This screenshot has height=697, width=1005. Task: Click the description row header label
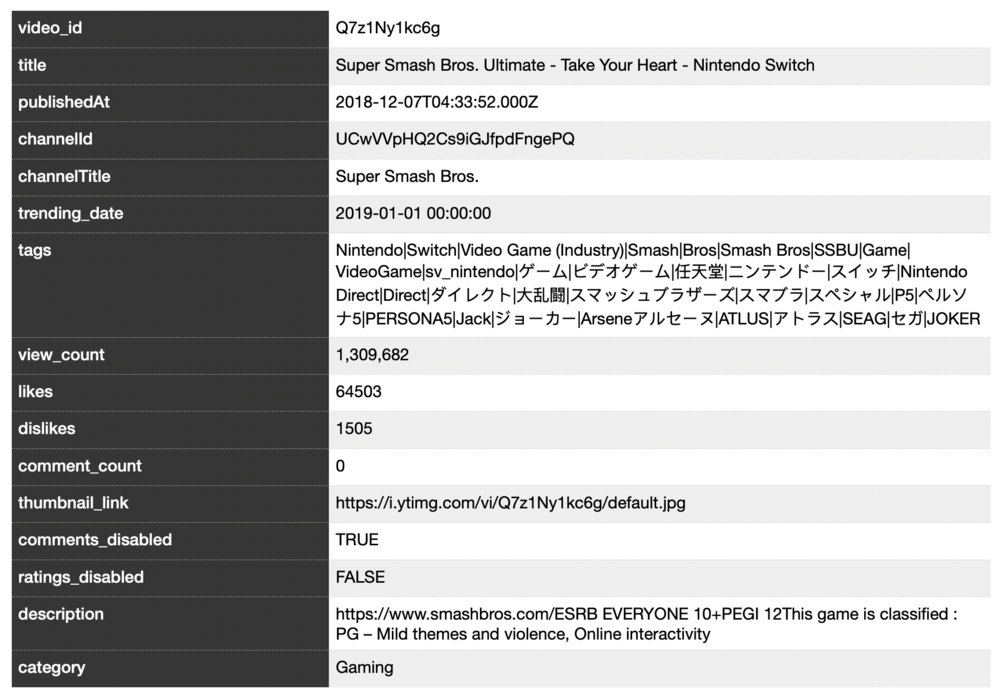(60, 614)
